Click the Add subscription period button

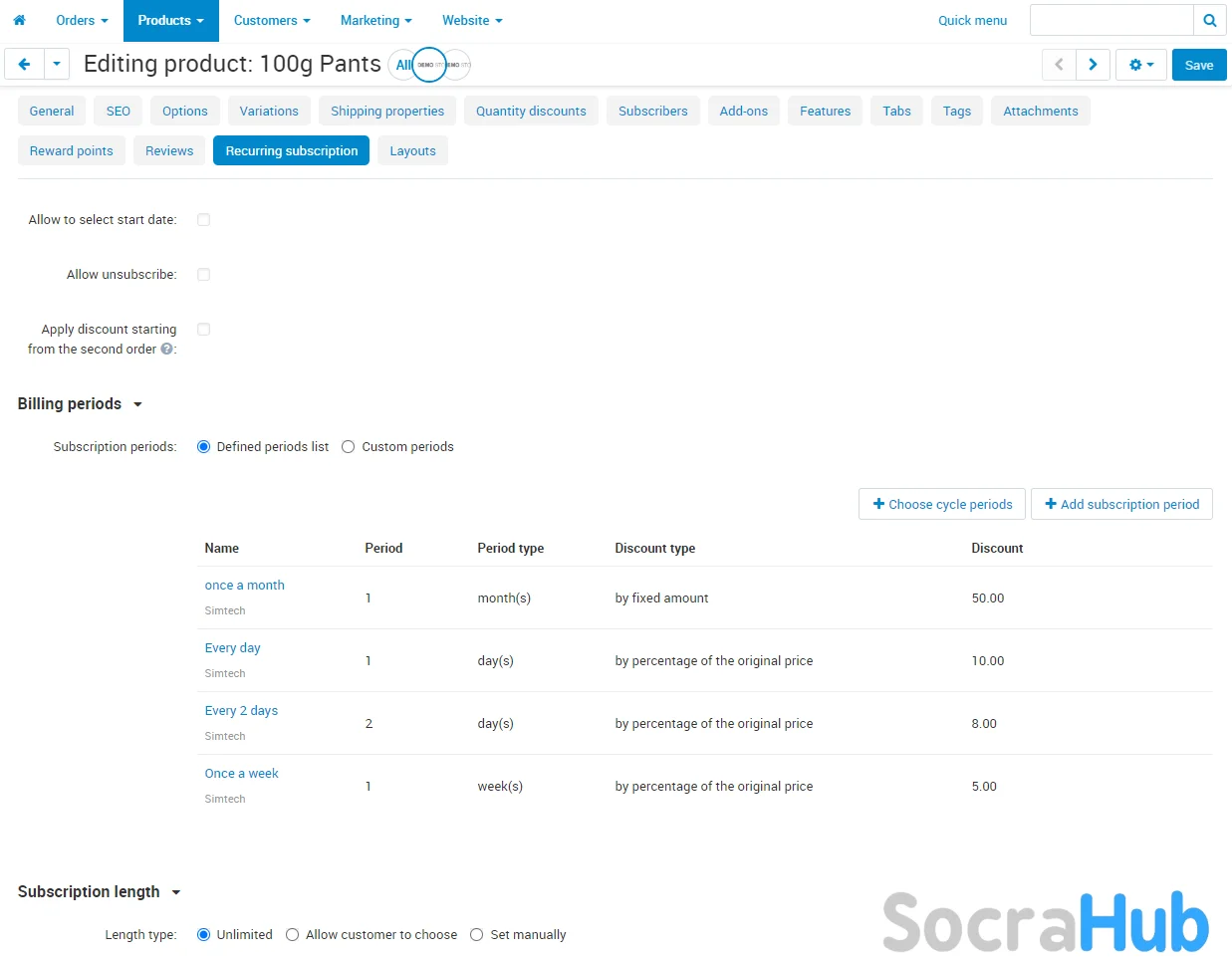pyautogui.click(x=1121, y=505)
